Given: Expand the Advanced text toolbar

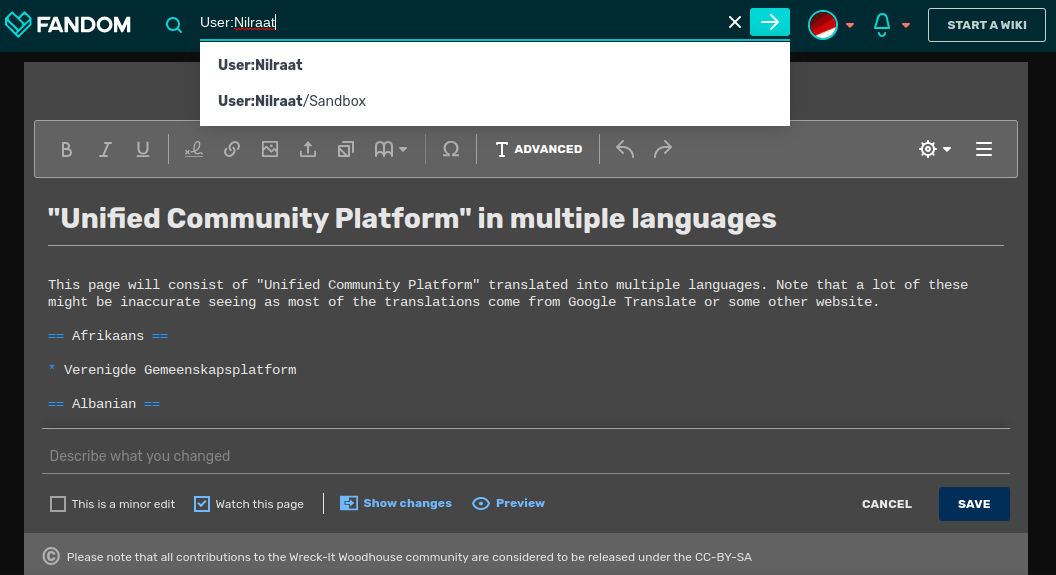Looking at the screenshot, I should point(538,149).
